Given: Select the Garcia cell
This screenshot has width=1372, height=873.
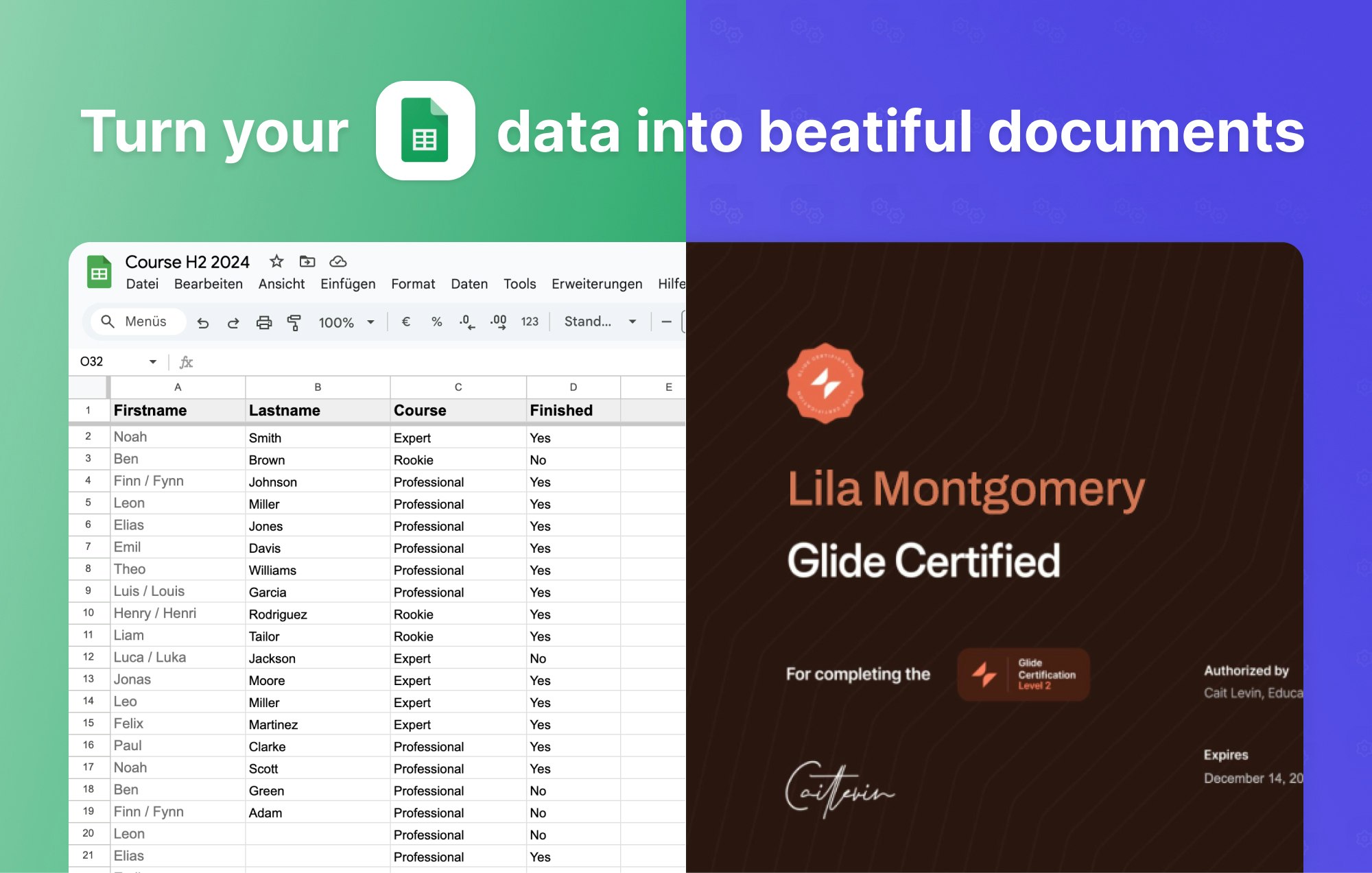Looking at the screenshot, I should [x=318, y=592].
